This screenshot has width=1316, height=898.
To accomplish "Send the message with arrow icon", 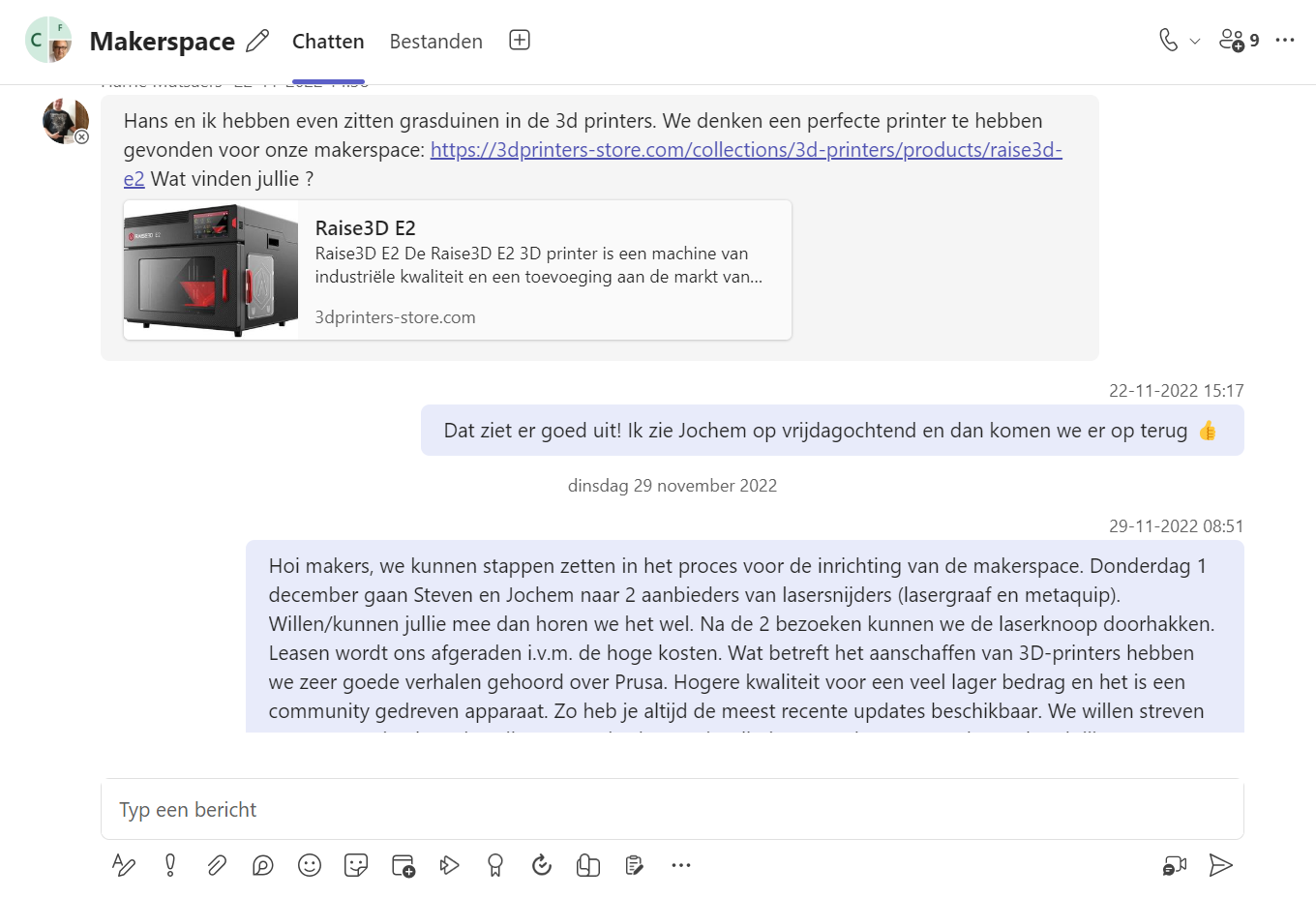I will pos(1221,865).
